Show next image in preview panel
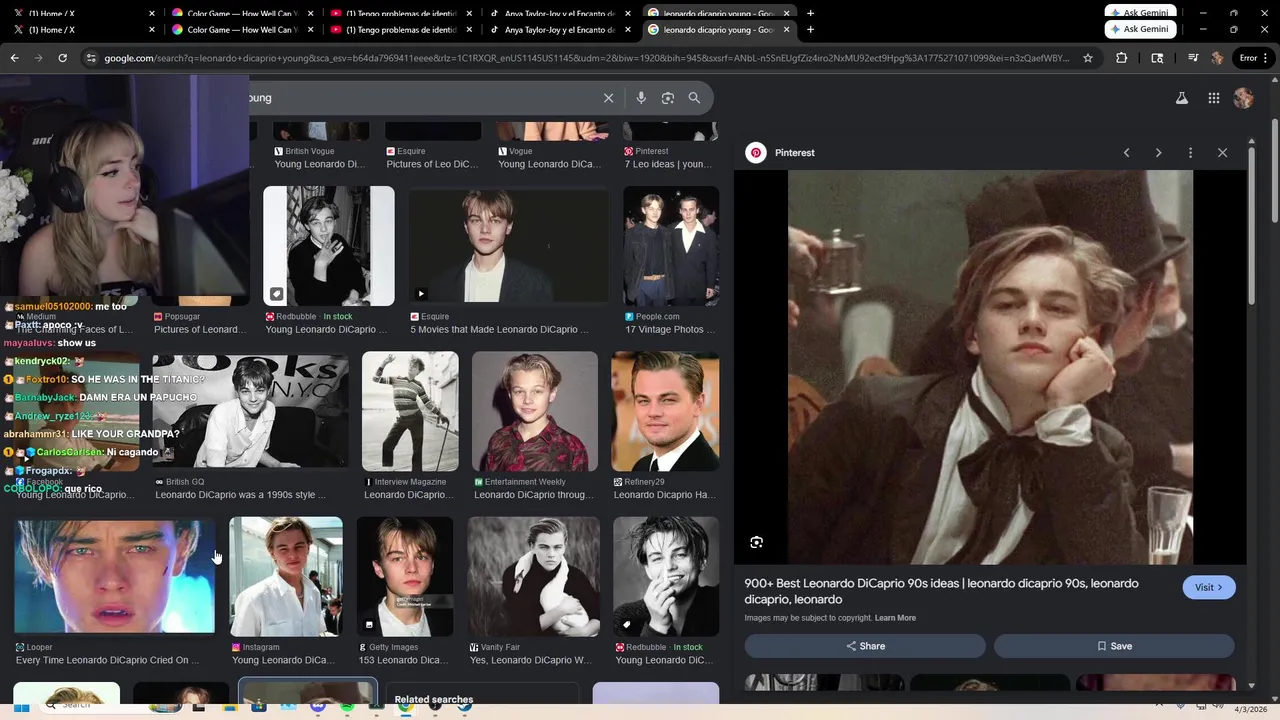Screen dimensions: 1280x720 (x=1158, y=153)
